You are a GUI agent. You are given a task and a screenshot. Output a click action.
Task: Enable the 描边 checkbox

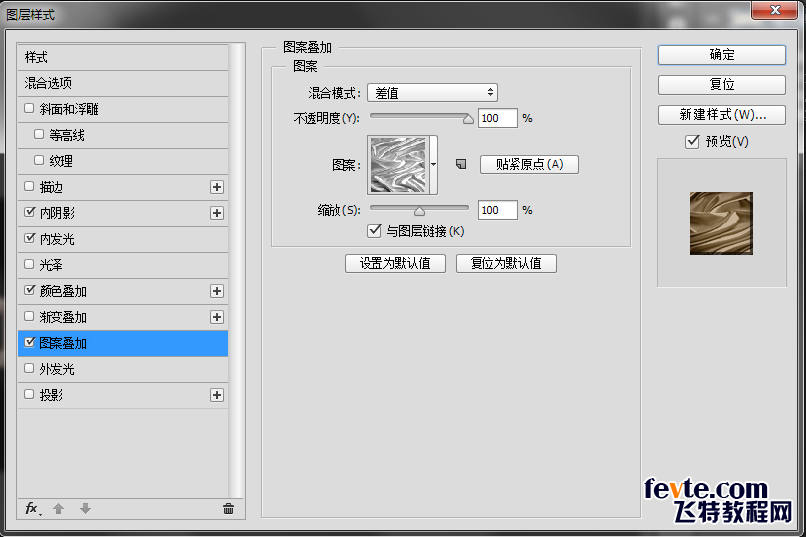pos(29,187)
